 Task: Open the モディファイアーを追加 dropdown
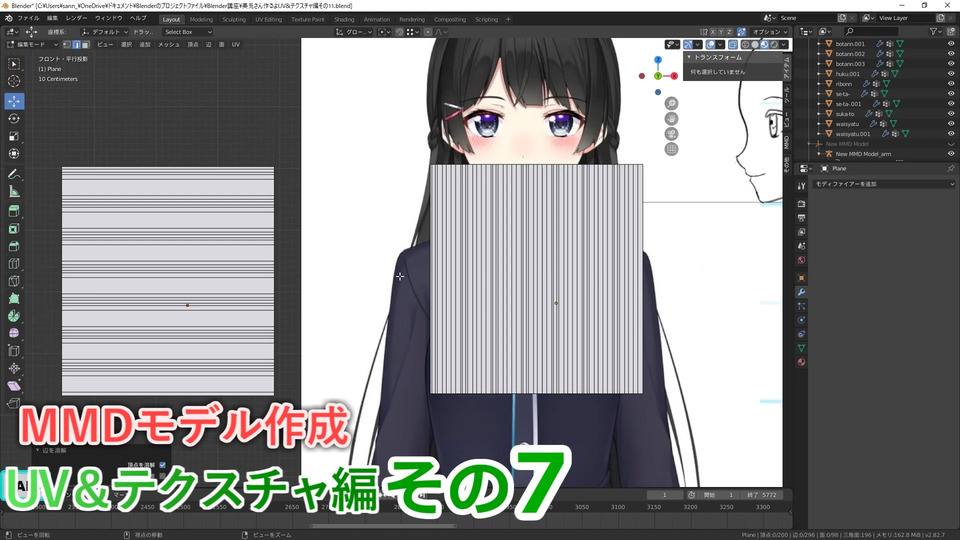pyautogui.click(x=884, y=184)
